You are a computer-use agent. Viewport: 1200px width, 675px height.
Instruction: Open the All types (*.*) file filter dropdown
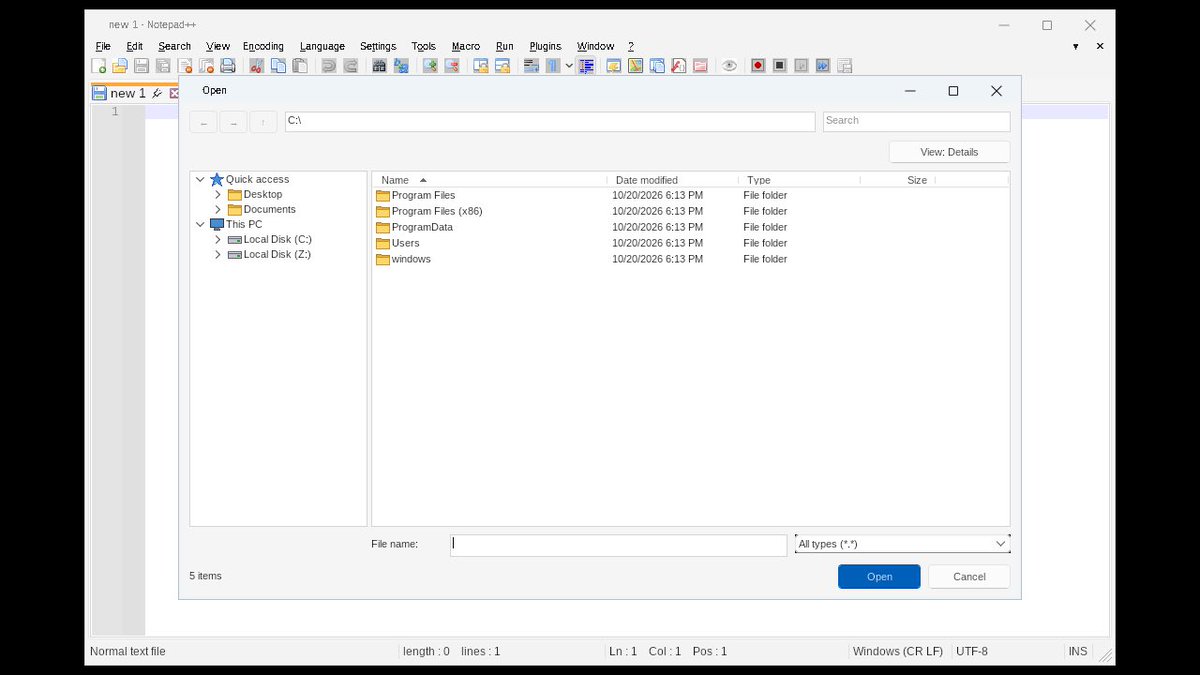pyautogui.click(x=902, y=544)
